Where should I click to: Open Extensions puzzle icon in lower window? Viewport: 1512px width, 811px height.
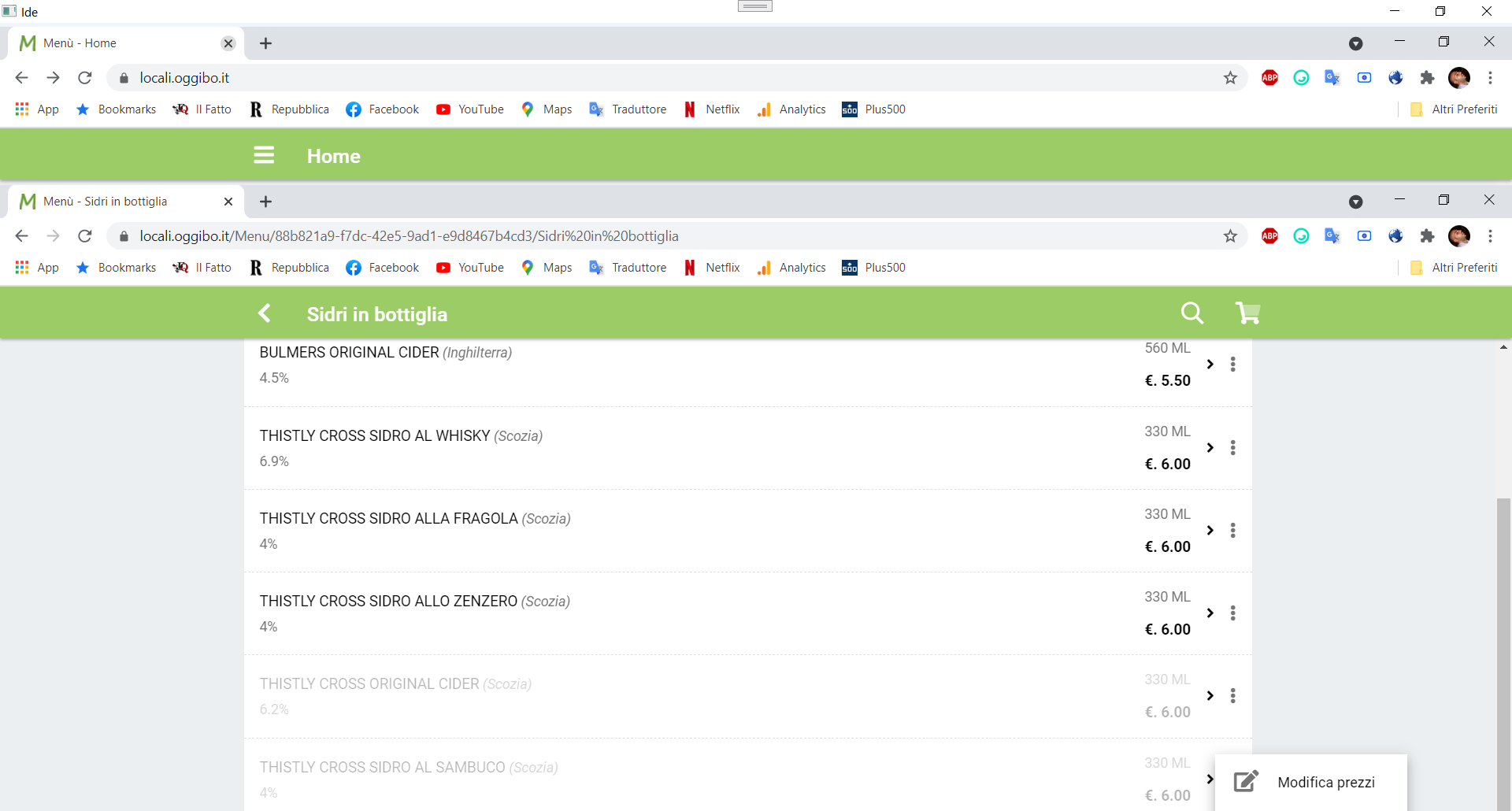pos(1427,235)
